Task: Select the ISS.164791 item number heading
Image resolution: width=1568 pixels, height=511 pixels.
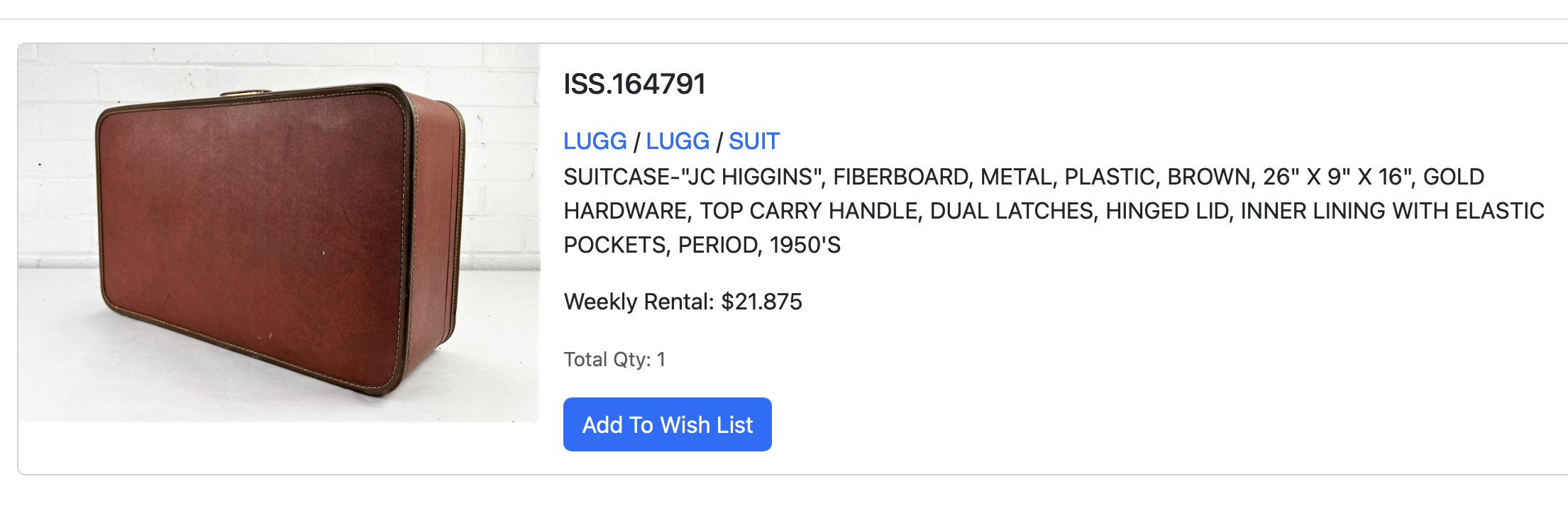Action: [x=634, y=84]
